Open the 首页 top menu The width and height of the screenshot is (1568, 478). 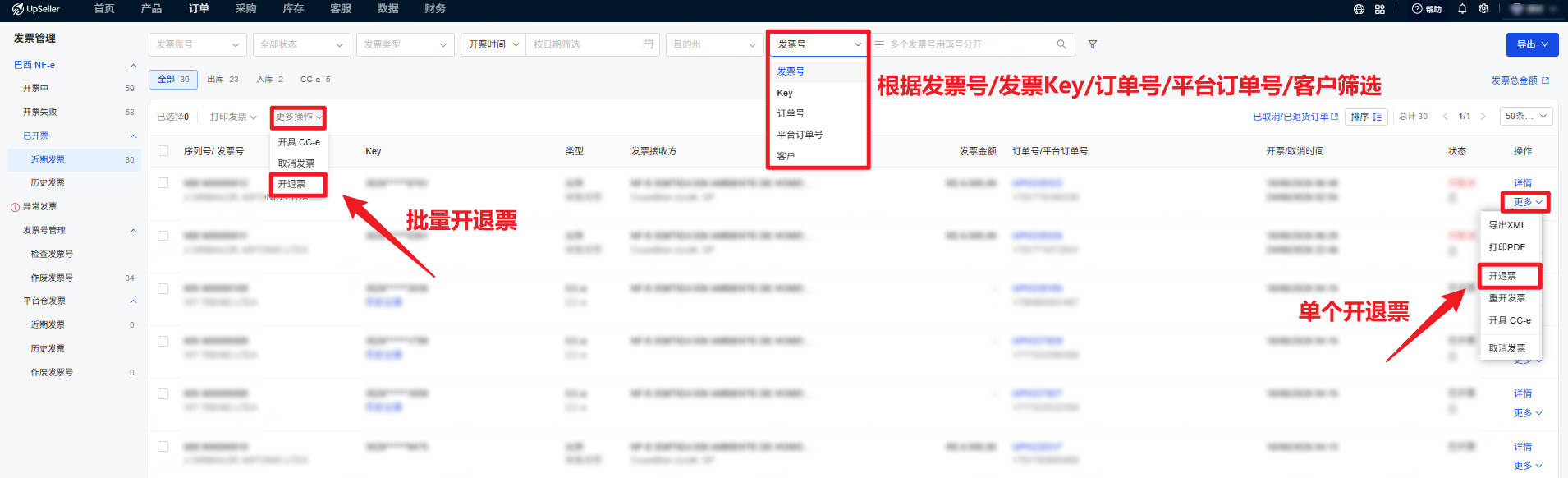click(104, 9)
